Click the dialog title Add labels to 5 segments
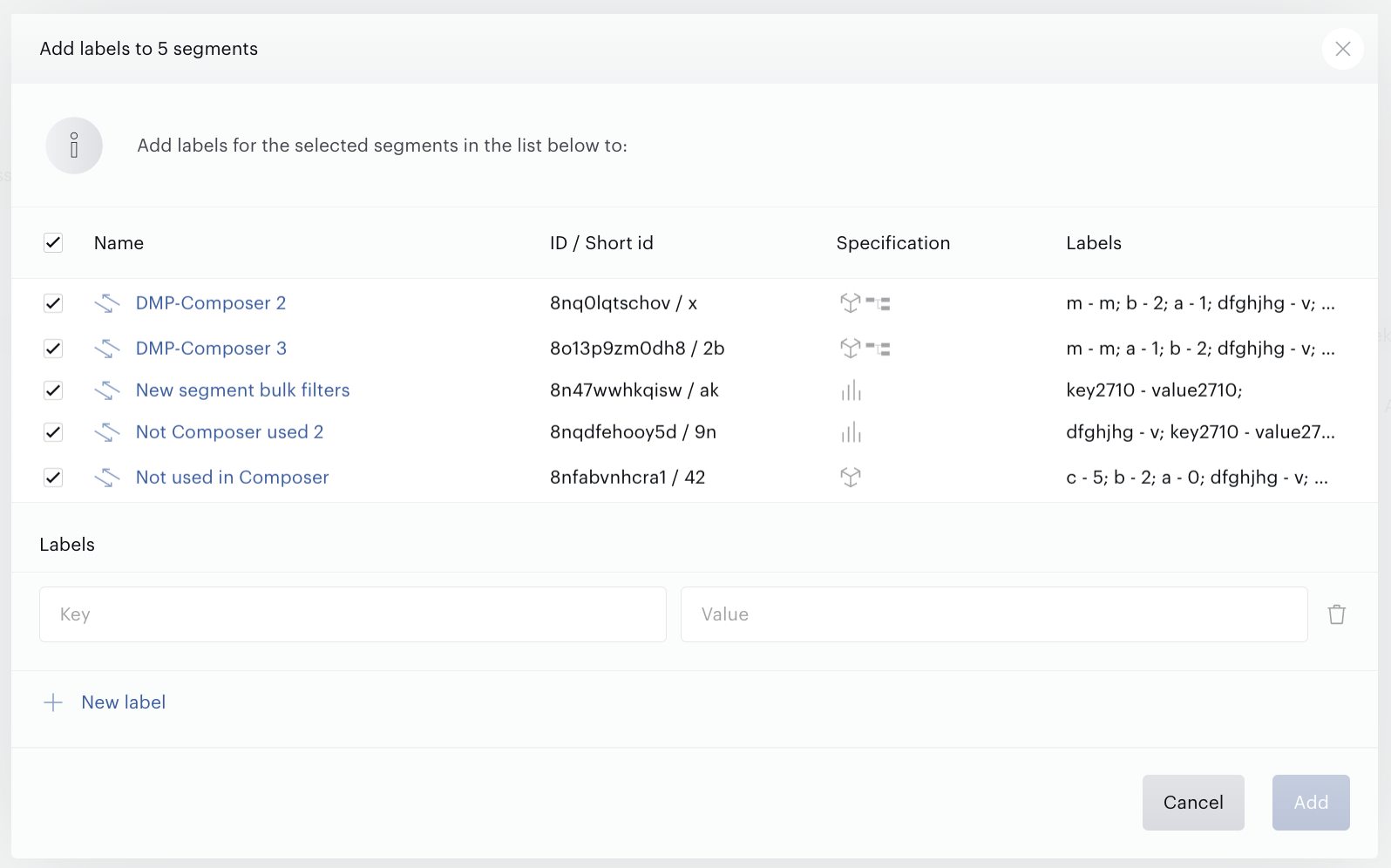 pos(149,49)
